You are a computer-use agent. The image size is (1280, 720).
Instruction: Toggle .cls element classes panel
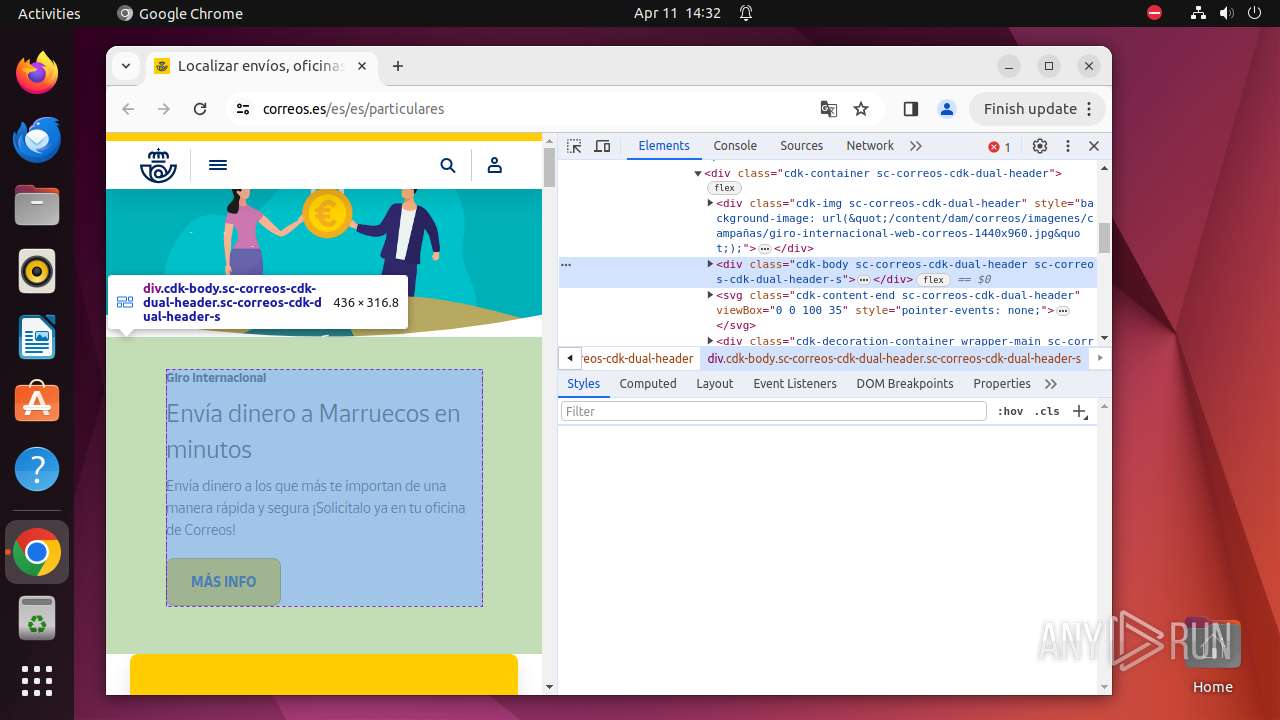[1047, 412]
